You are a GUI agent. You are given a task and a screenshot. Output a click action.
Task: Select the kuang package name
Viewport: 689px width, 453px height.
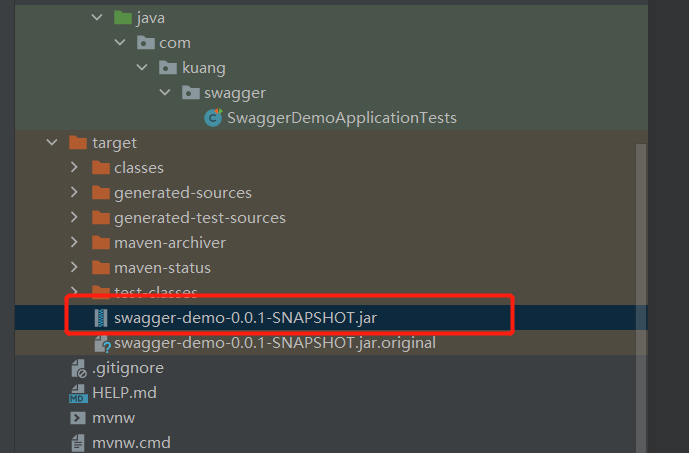[204, 68]
